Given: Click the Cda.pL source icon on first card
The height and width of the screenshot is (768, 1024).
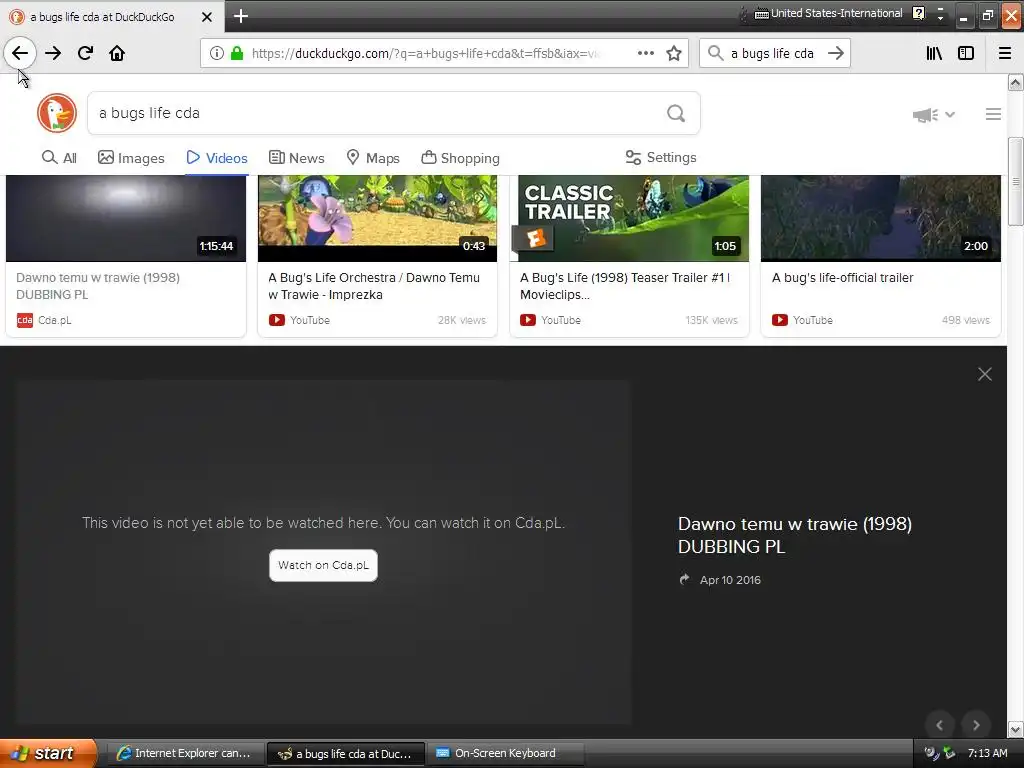Looking at the screenshot, I should tap(25, 320).
